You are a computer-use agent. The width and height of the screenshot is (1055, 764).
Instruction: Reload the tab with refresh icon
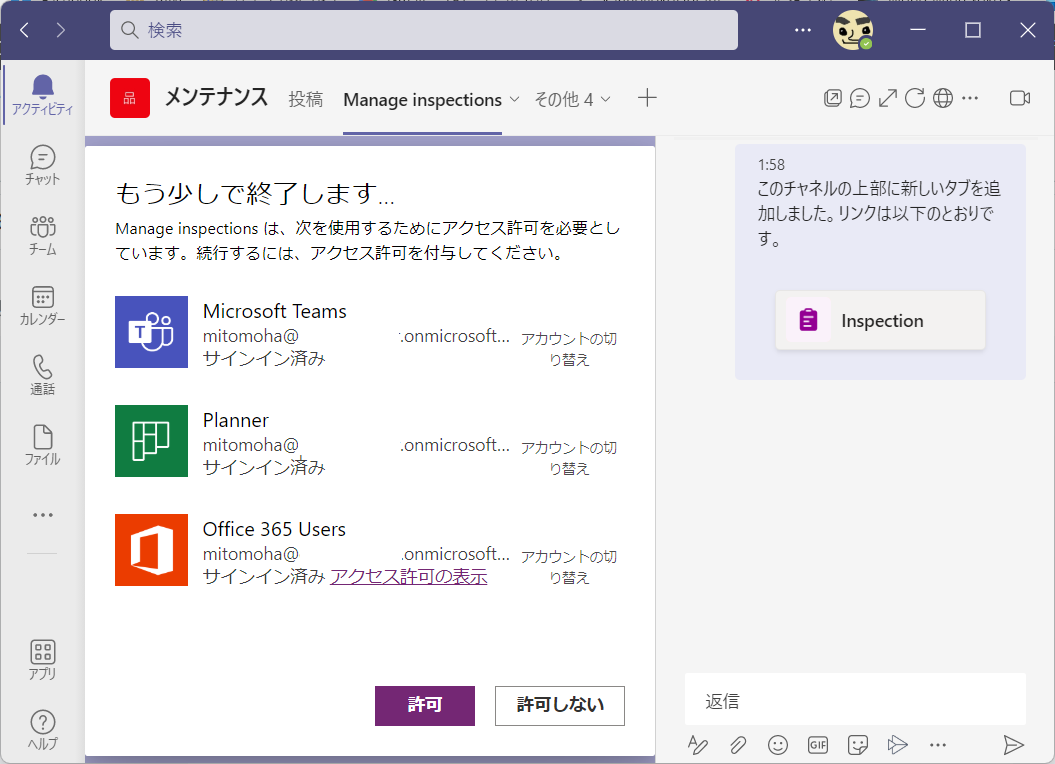tap(915, 98)
